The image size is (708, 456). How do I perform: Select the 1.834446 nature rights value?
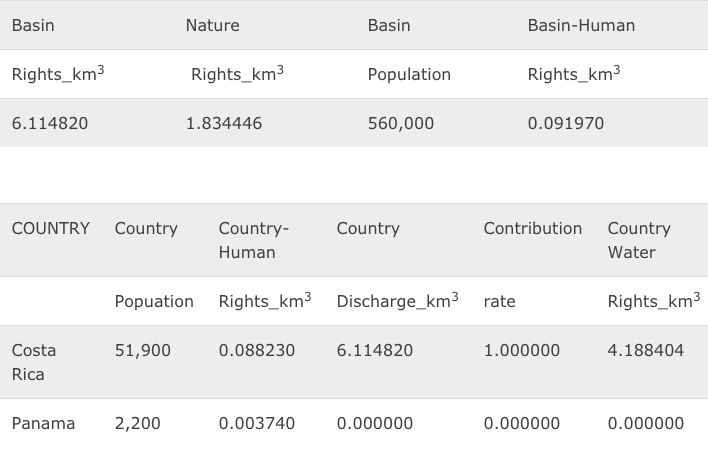pos(224,123)
